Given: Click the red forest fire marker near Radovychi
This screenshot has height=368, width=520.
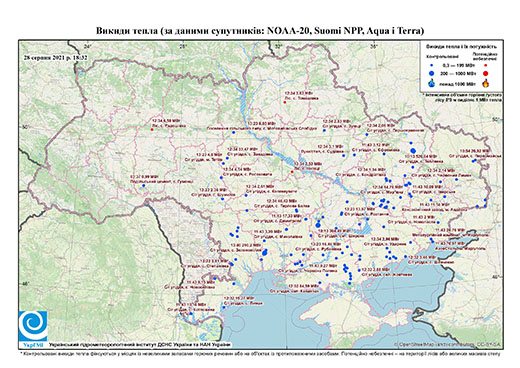Looking at the screenshot, I should click(x=152, y=130).
